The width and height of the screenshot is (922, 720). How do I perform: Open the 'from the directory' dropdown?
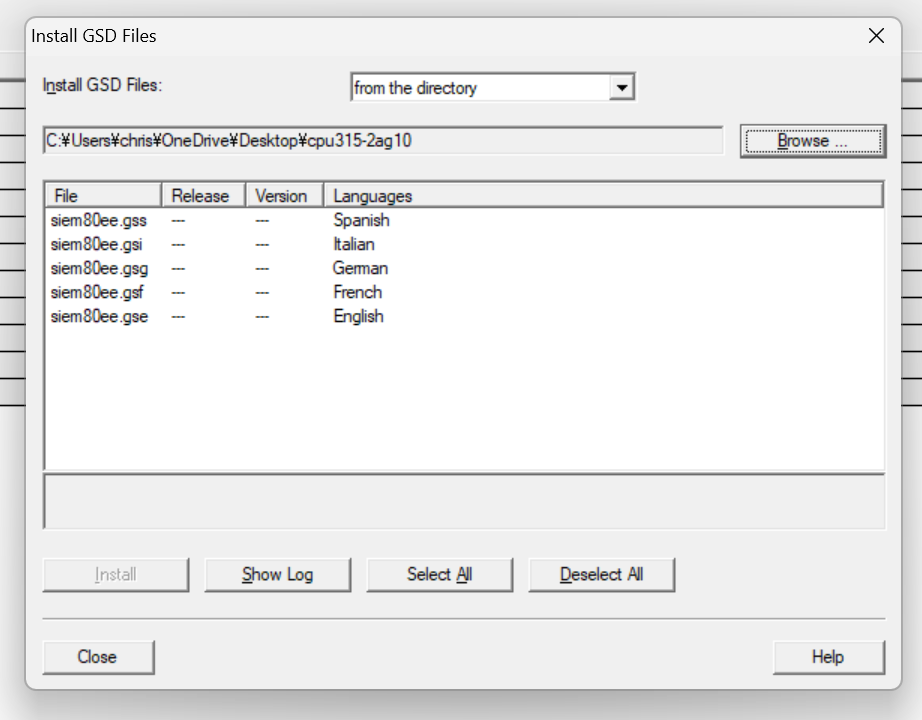point(622,88)
